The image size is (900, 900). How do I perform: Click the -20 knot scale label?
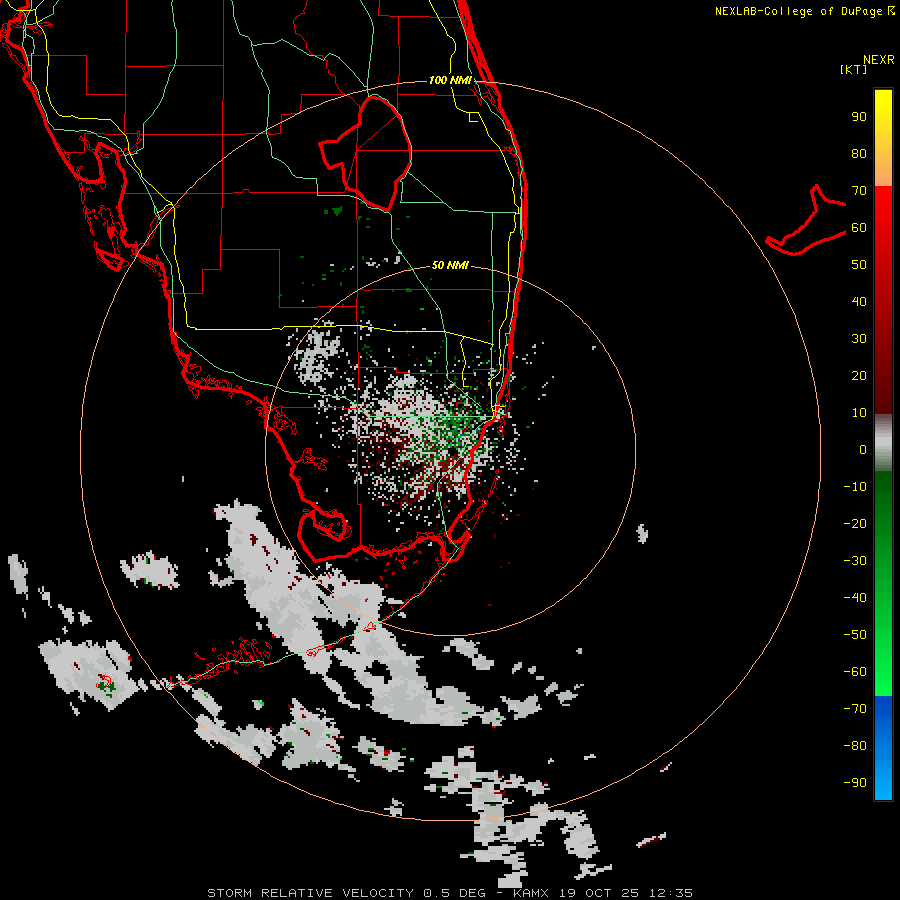(855, 524)
